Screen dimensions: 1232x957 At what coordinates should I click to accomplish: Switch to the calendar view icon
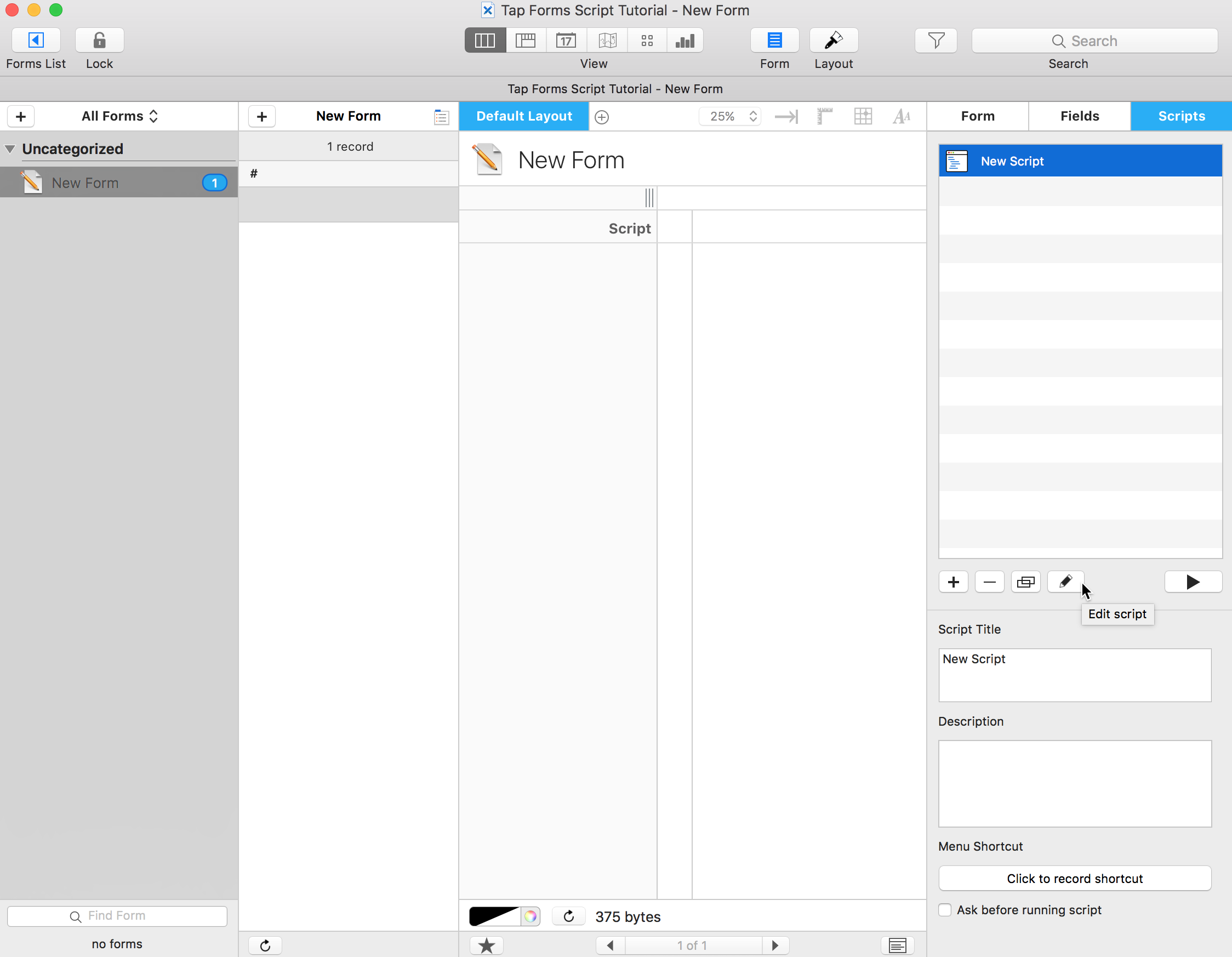(x=566, y=41)
